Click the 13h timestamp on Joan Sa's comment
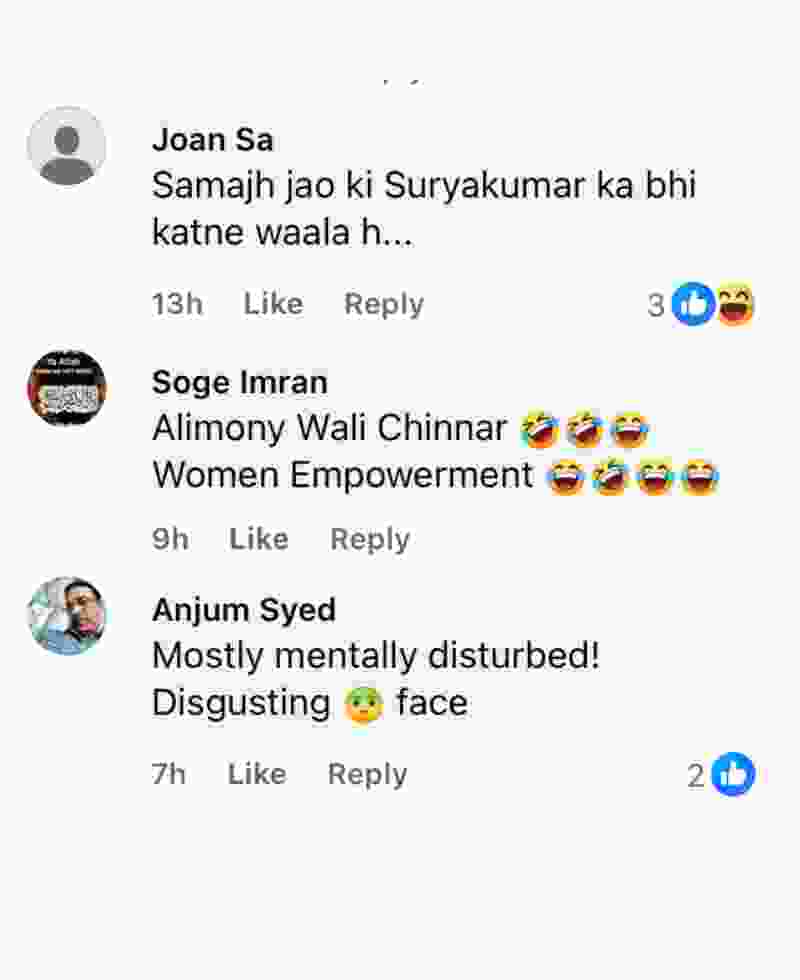800x980 pixels. pos(177,304)
